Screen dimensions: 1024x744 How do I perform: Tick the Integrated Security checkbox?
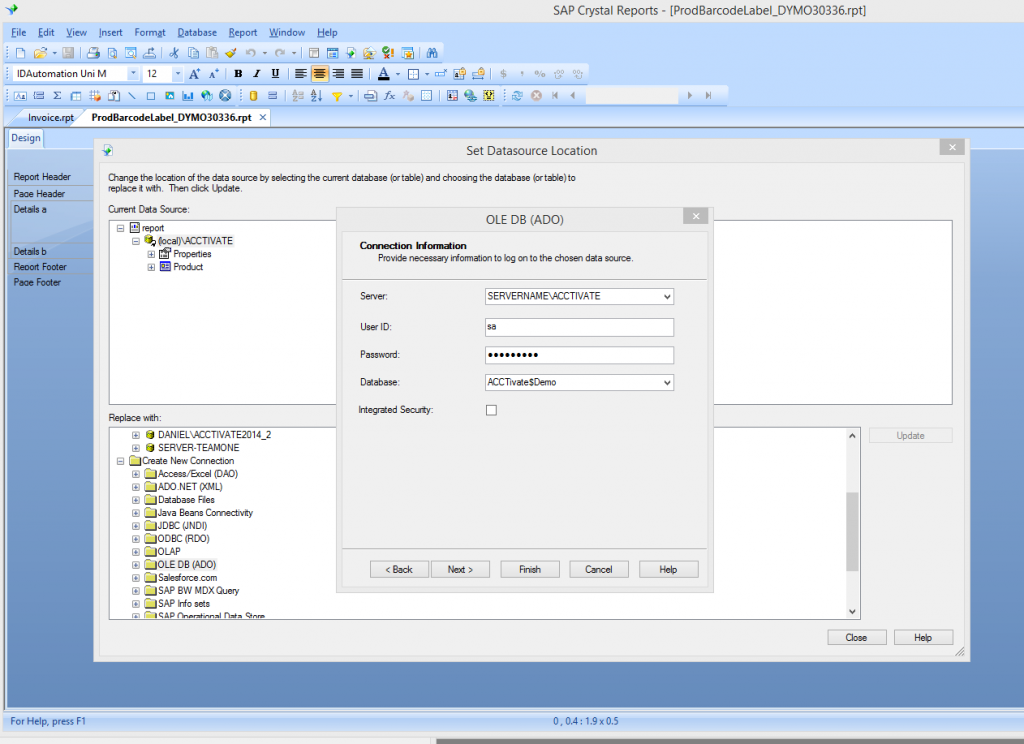point(491,410)
